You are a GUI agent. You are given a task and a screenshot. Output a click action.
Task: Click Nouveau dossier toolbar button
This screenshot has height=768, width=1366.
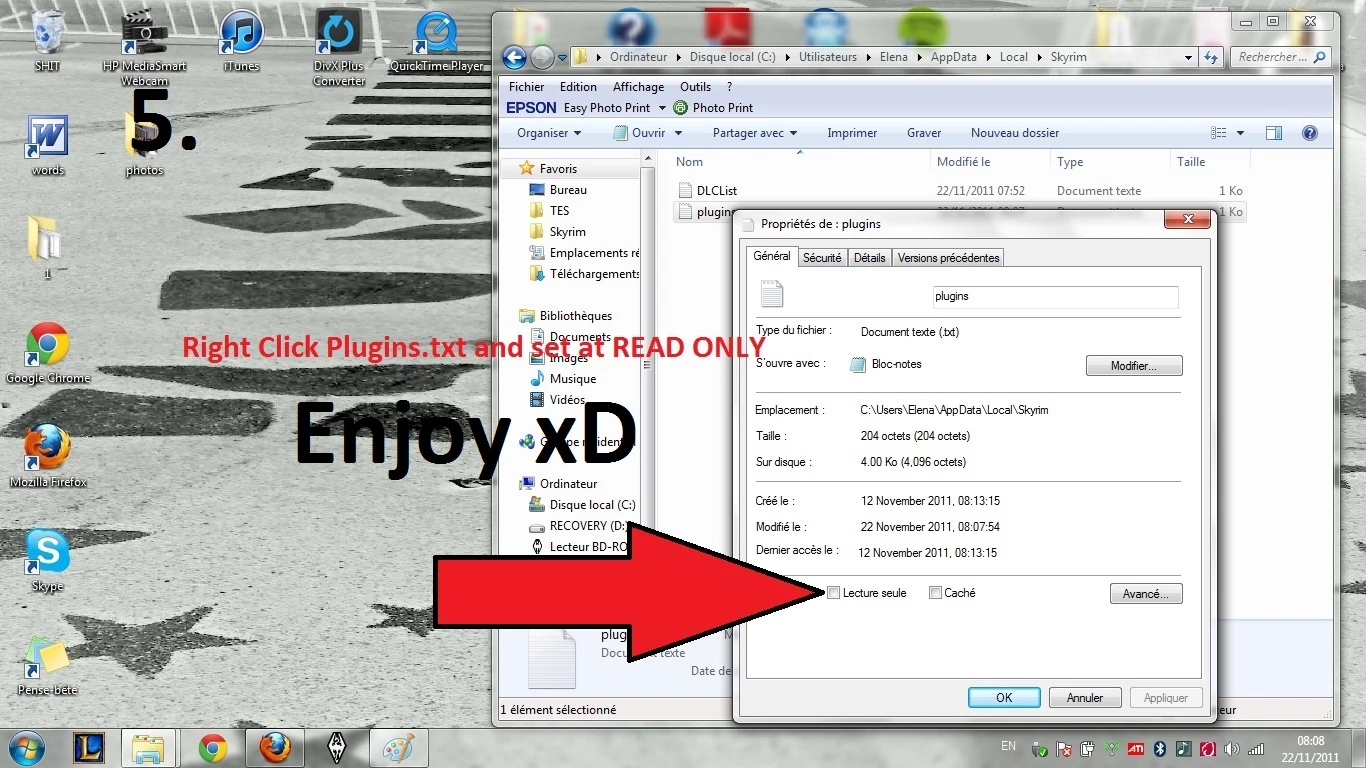[x=1015, y=133]
